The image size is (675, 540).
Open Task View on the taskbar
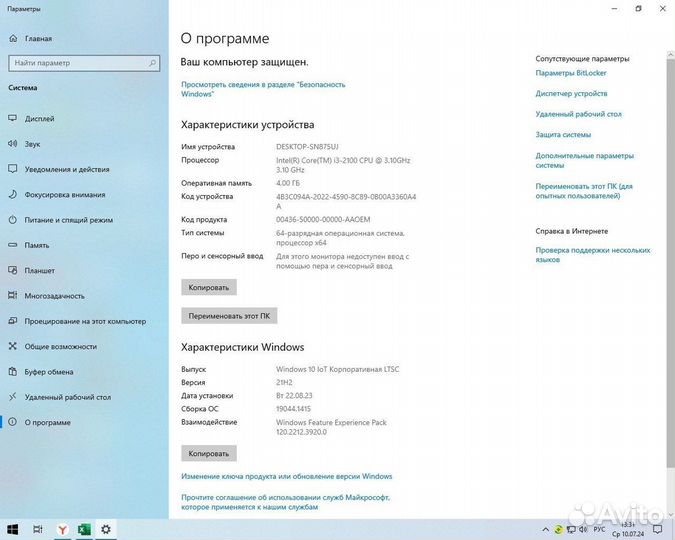tap(38, 530)
